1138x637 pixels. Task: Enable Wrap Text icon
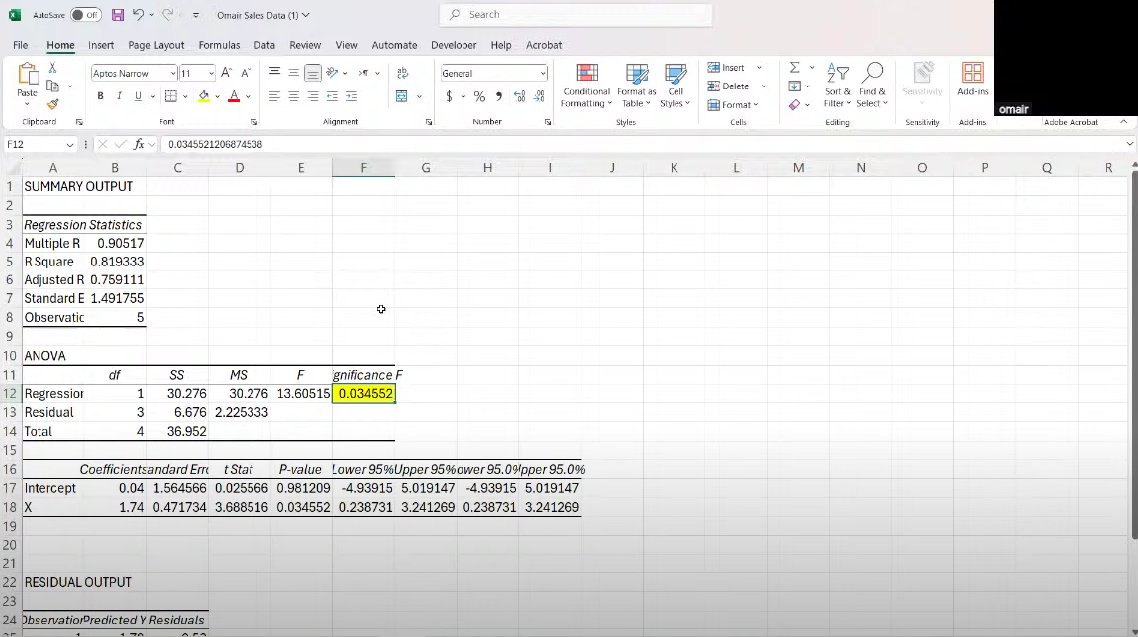[x=403, y=73]
